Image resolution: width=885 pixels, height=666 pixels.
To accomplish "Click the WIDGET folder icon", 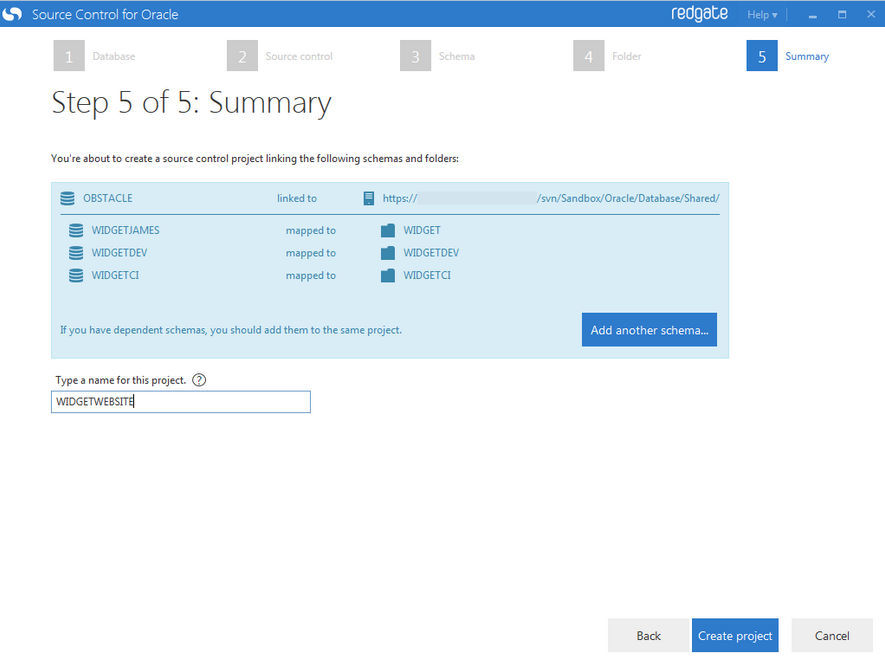I will click(388, 230).
